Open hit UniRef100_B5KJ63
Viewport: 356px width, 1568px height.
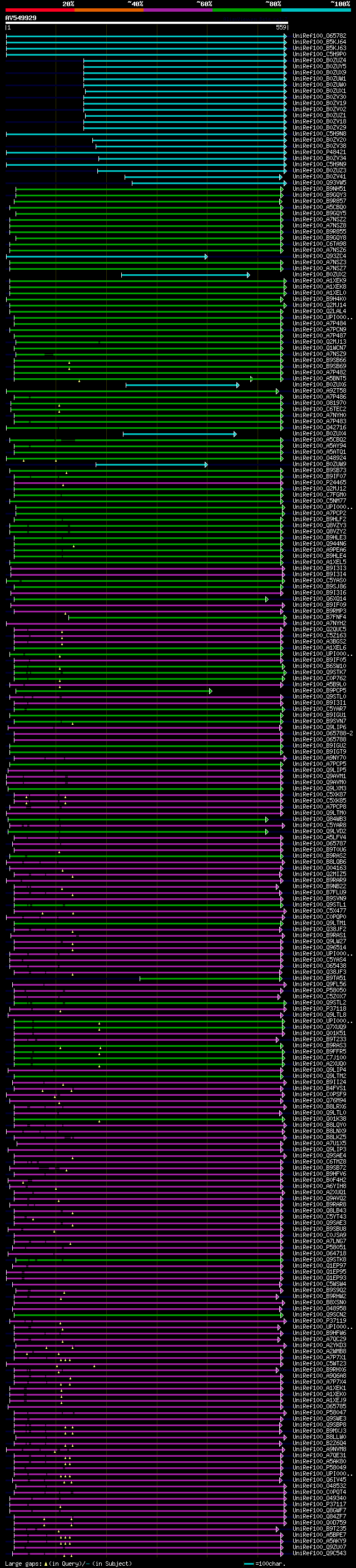tap(319, 48)
